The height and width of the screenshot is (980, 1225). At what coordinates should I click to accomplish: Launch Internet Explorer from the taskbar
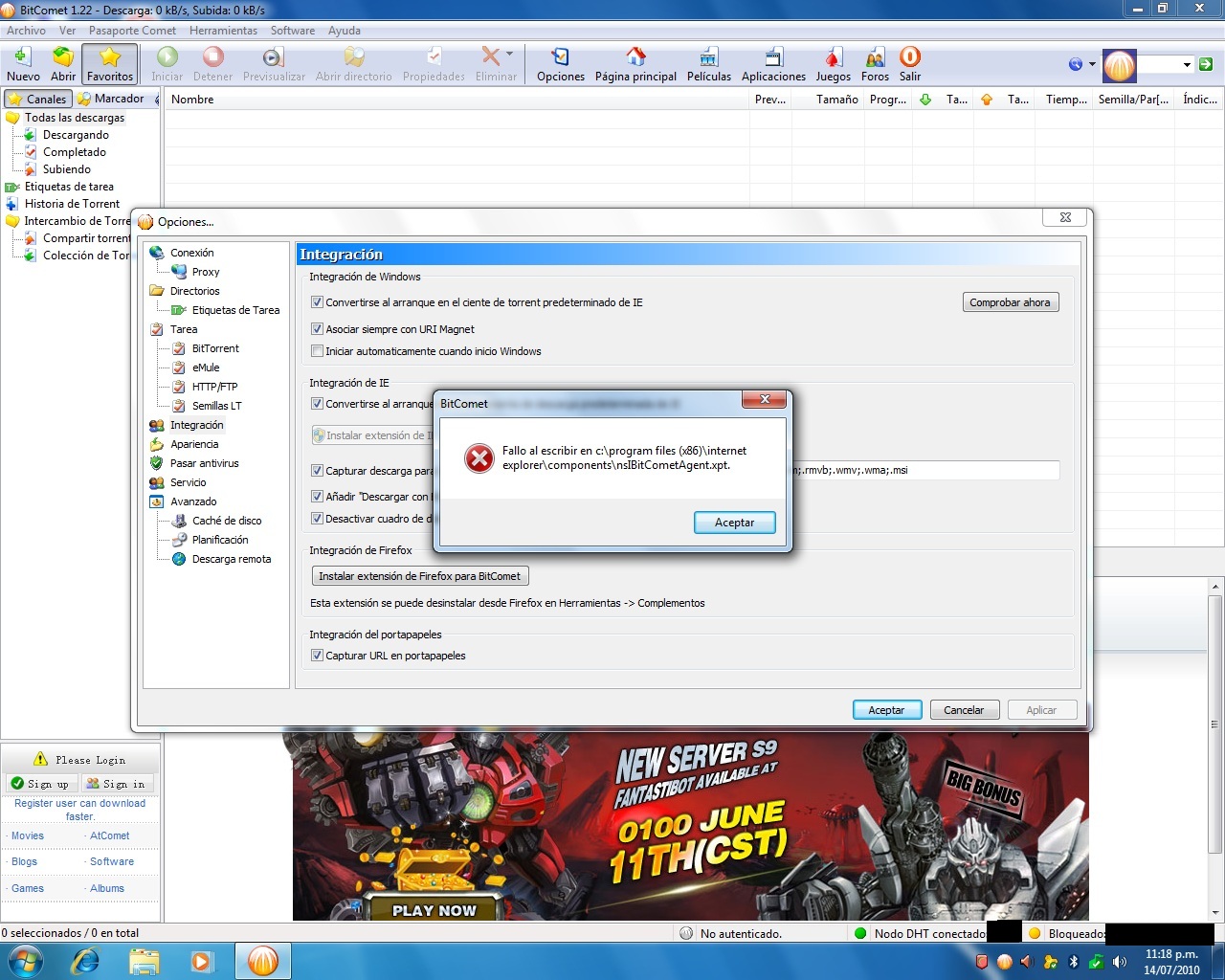(x=85, y=961)
